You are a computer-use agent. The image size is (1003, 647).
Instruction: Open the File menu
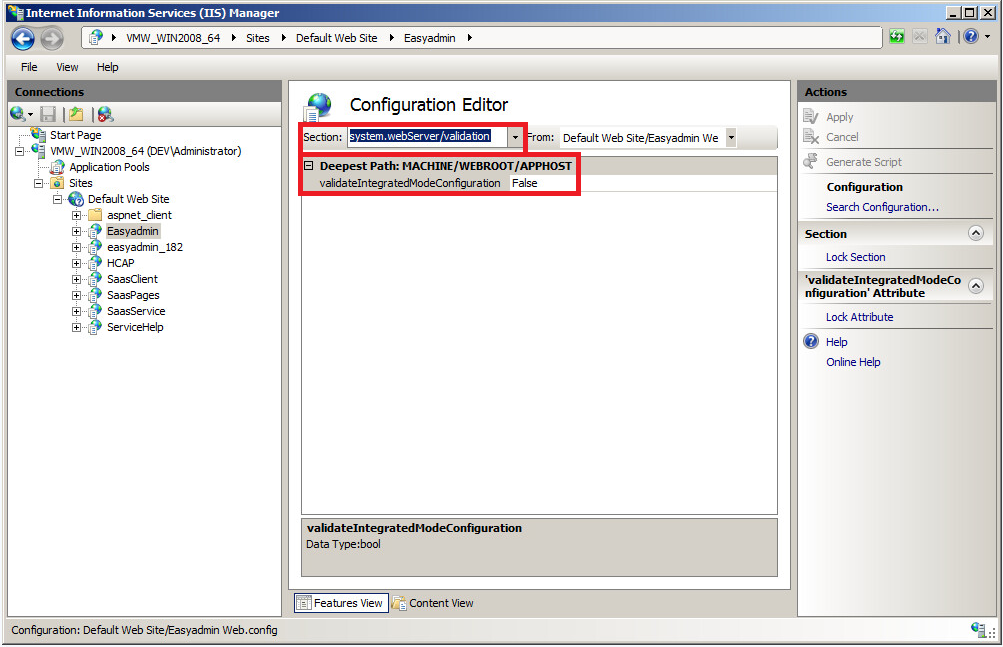pos(29,67)
